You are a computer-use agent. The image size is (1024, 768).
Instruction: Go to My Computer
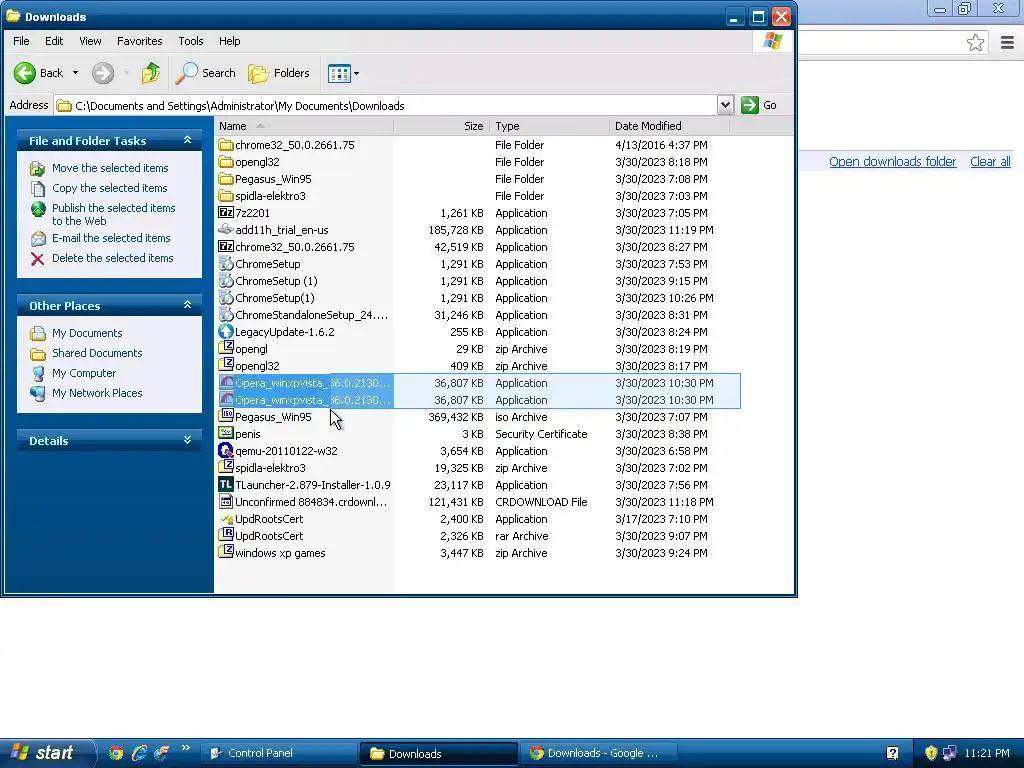(84, 373)
